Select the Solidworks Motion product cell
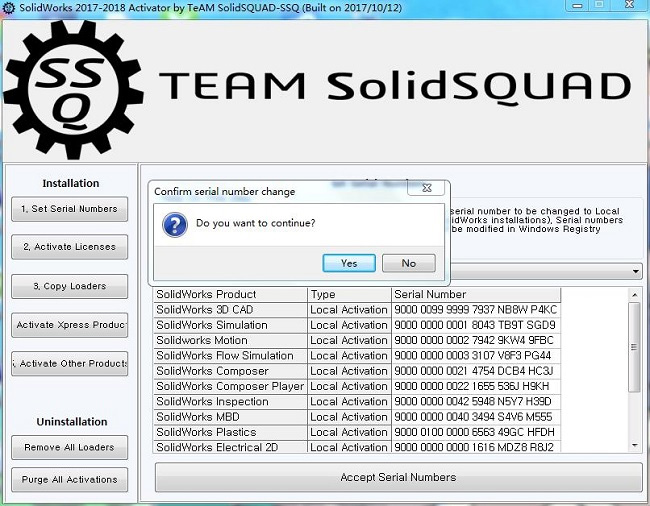Image resolution: width=650 pixels, height=506 pixels. tap(230, 341)
